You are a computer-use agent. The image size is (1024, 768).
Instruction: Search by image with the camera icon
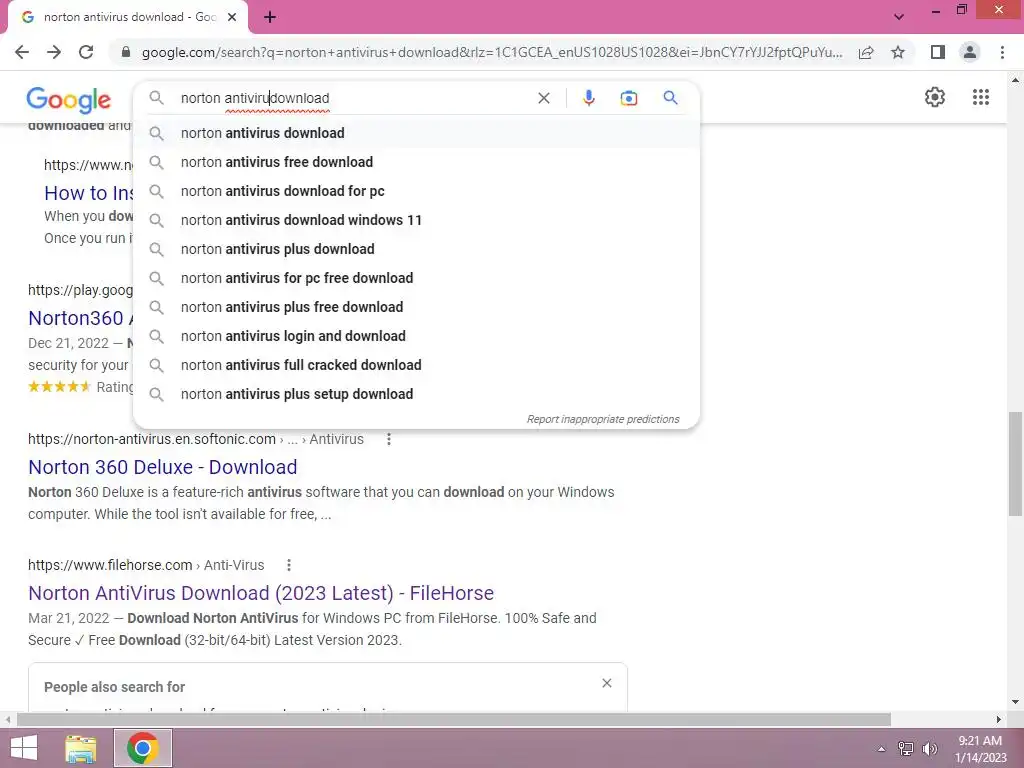(628, 98)
